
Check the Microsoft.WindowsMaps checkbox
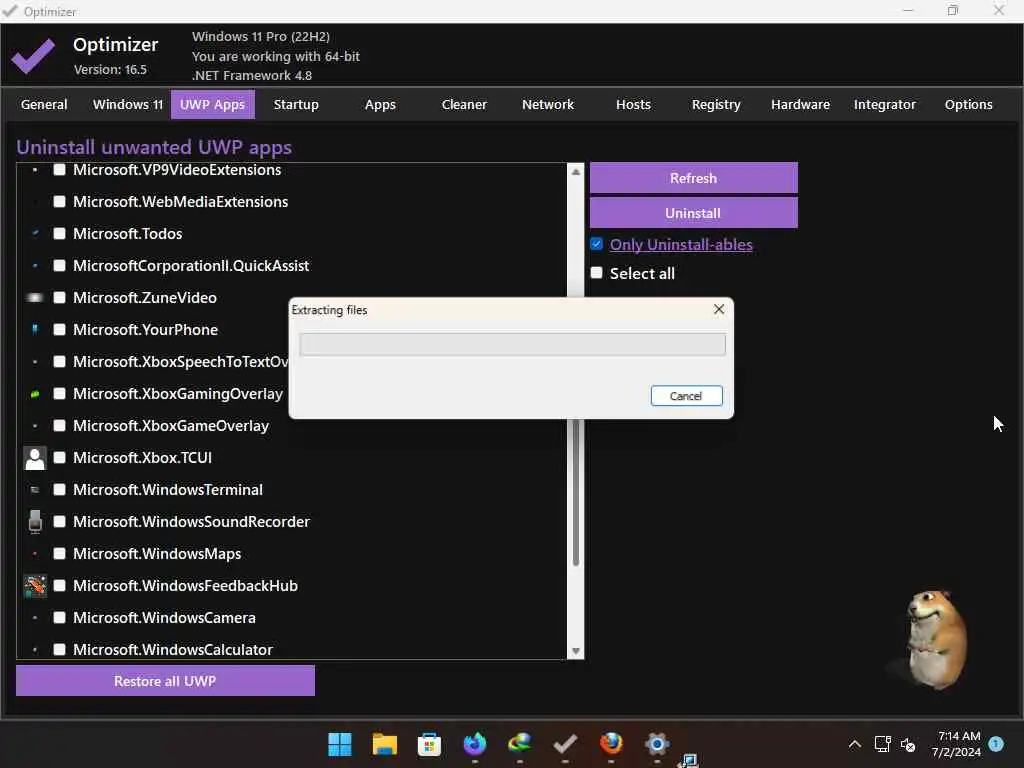[59, 554]
